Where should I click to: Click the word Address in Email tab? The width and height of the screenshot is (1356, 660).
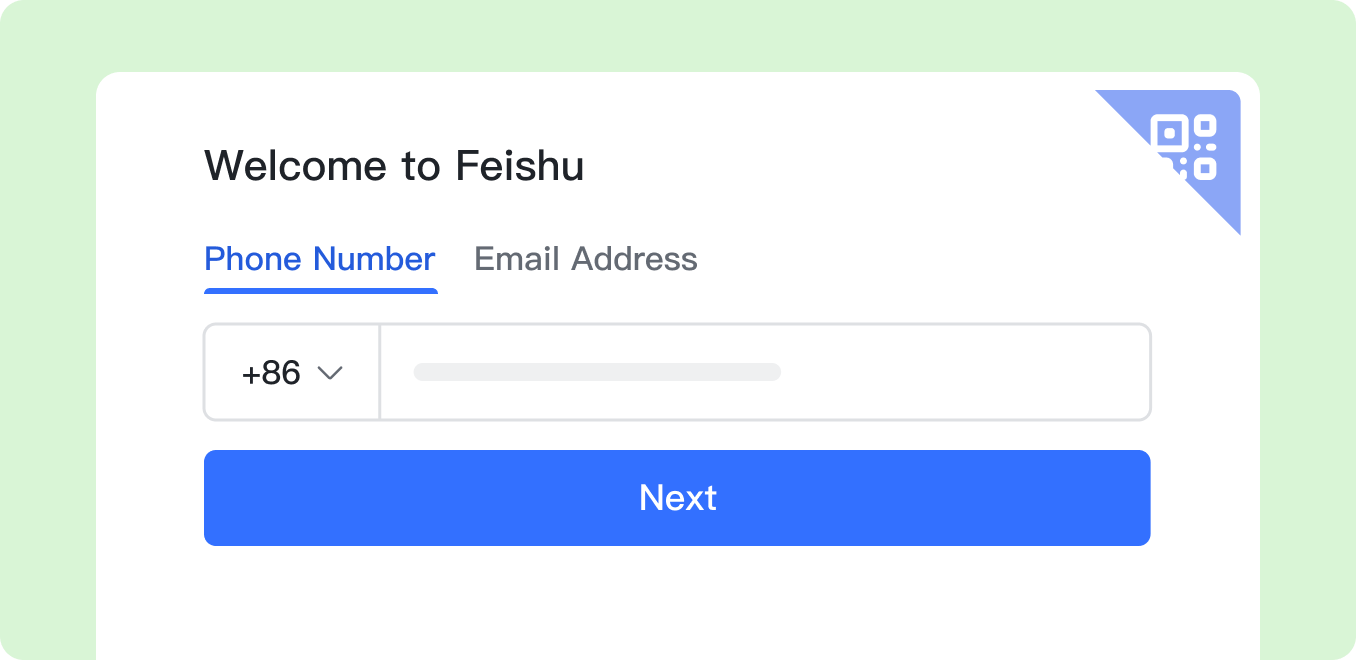point(634,259)
